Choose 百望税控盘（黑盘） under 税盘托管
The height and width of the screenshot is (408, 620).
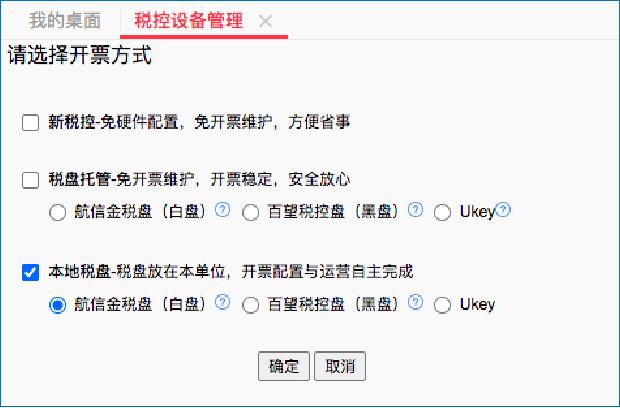pyautogui.click(x=251, y=213)
